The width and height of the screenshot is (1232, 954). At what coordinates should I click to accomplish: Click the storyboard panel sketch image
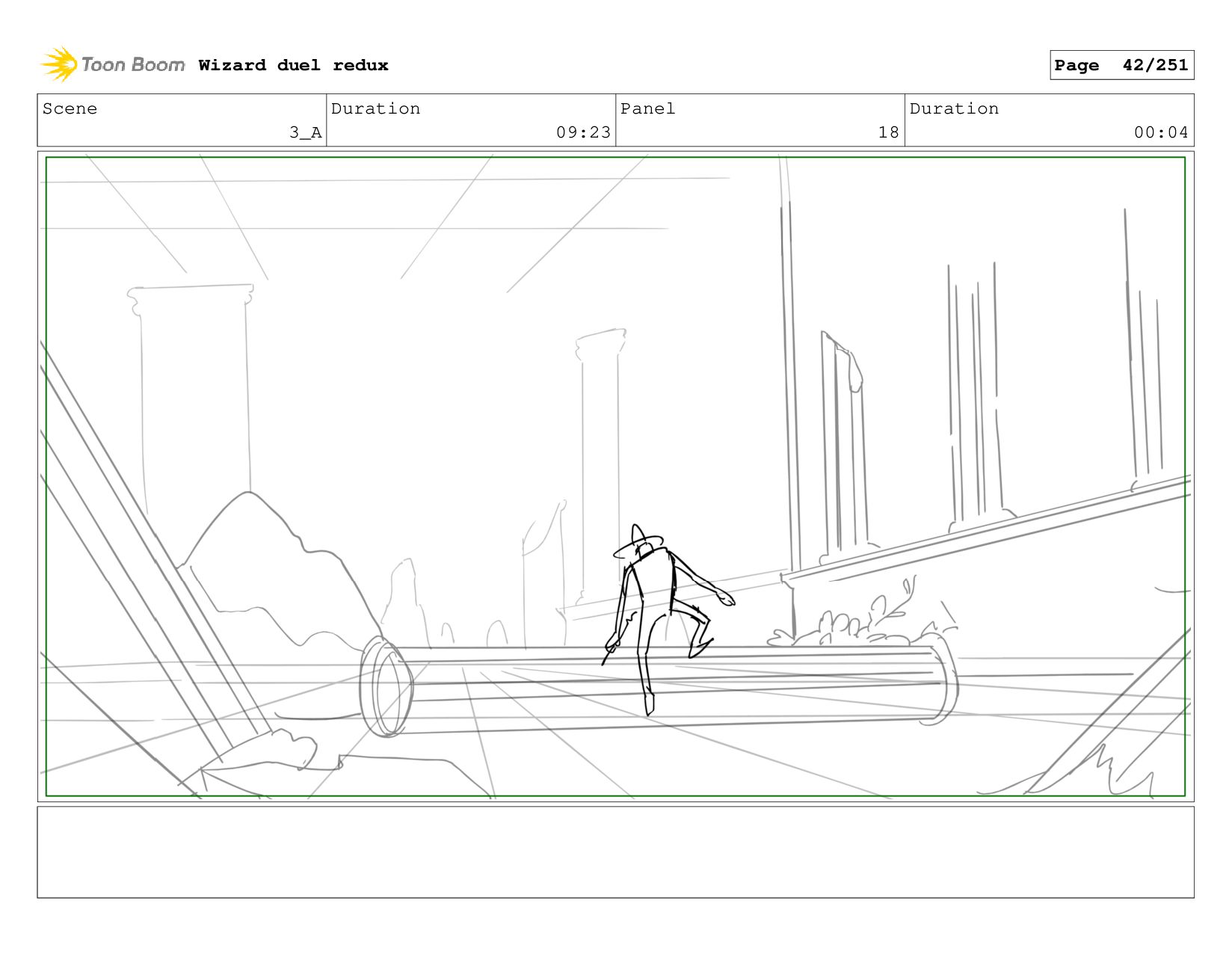tap(615, 476)
